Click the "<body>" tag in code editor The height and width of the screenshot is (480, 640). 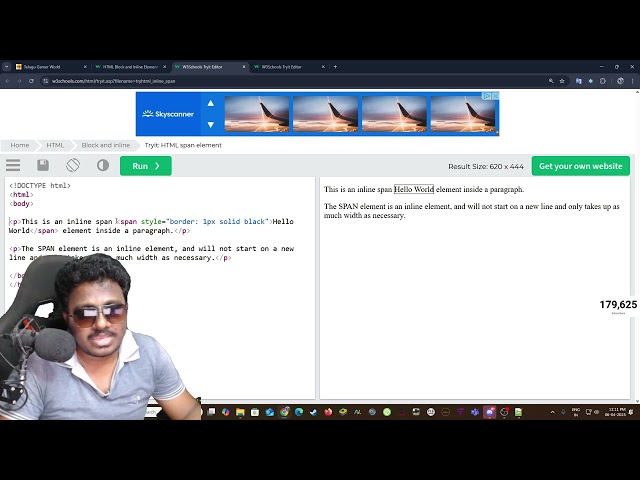point(21,204)
